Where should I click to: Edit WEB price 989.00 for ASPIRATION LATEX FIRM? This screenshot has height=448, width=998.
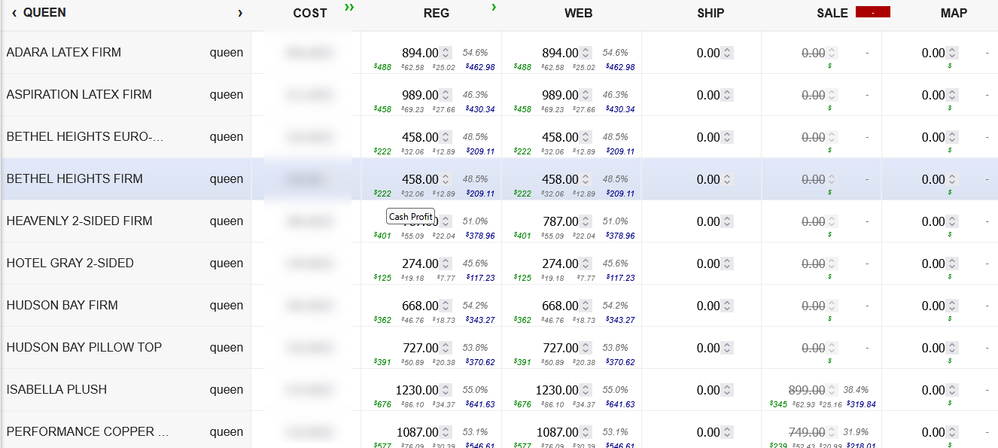click(x=560, y=95)
